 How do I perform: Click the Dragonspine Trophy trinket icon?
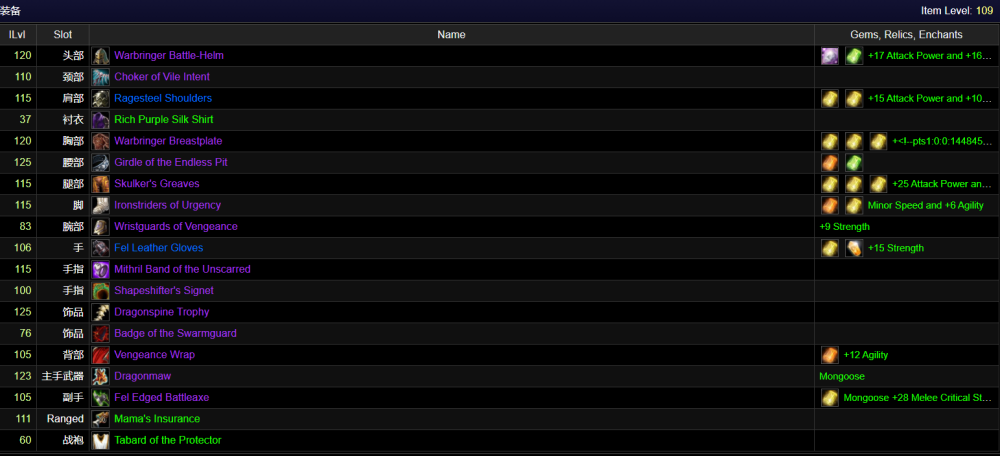[x=100, y=312]
